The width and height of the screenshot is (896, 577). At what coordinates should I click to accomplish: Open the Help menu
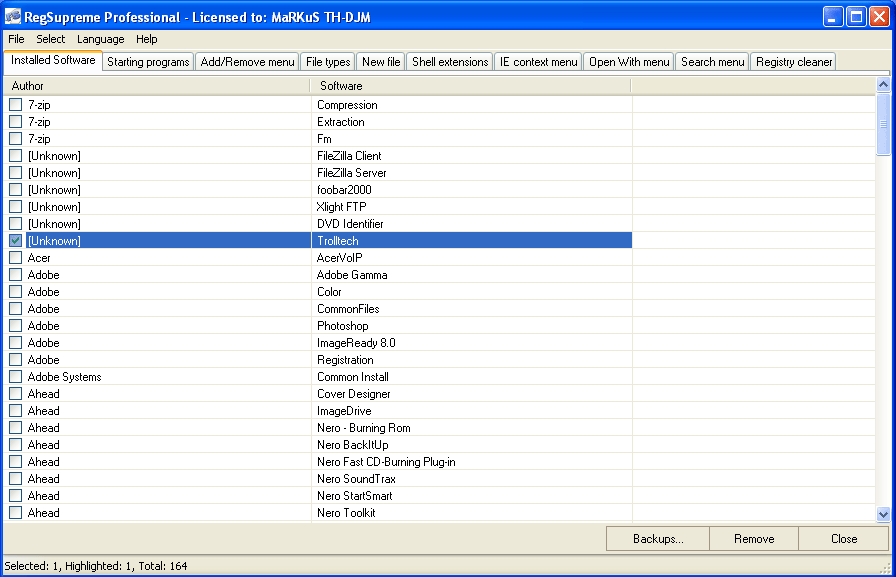[147, 39]
